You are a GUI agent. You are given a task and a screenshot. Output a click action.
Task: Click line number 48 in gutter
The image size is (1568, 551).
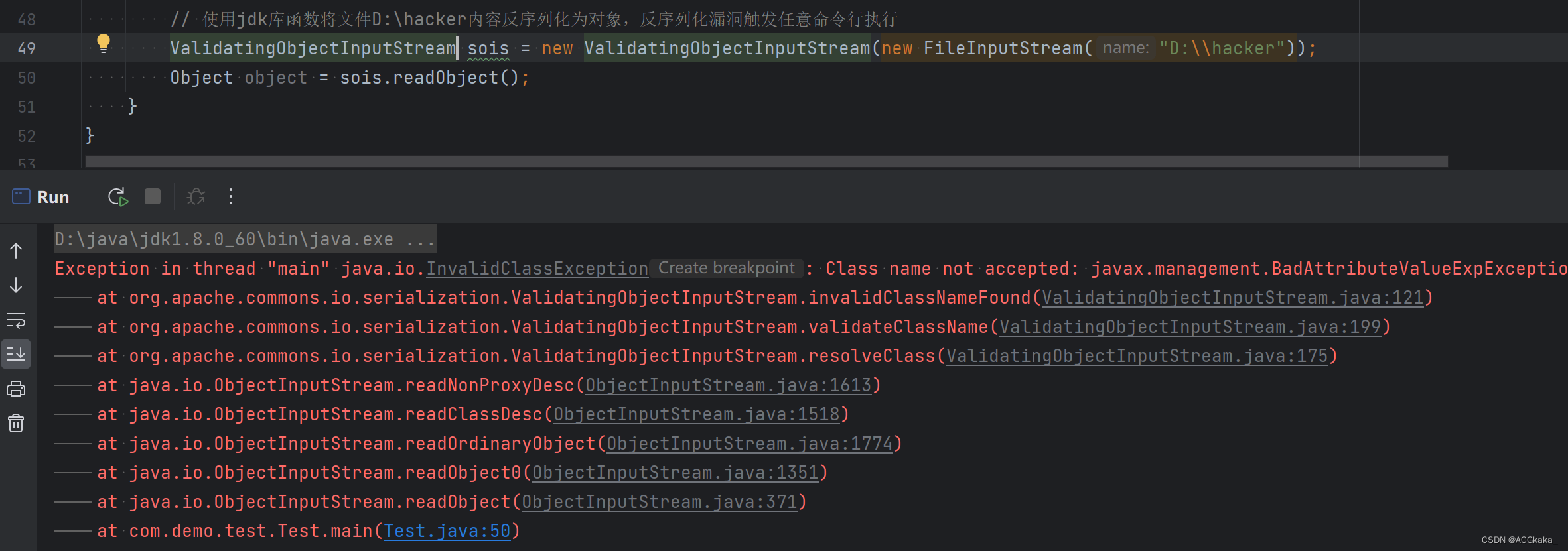(x=27, y=19)
